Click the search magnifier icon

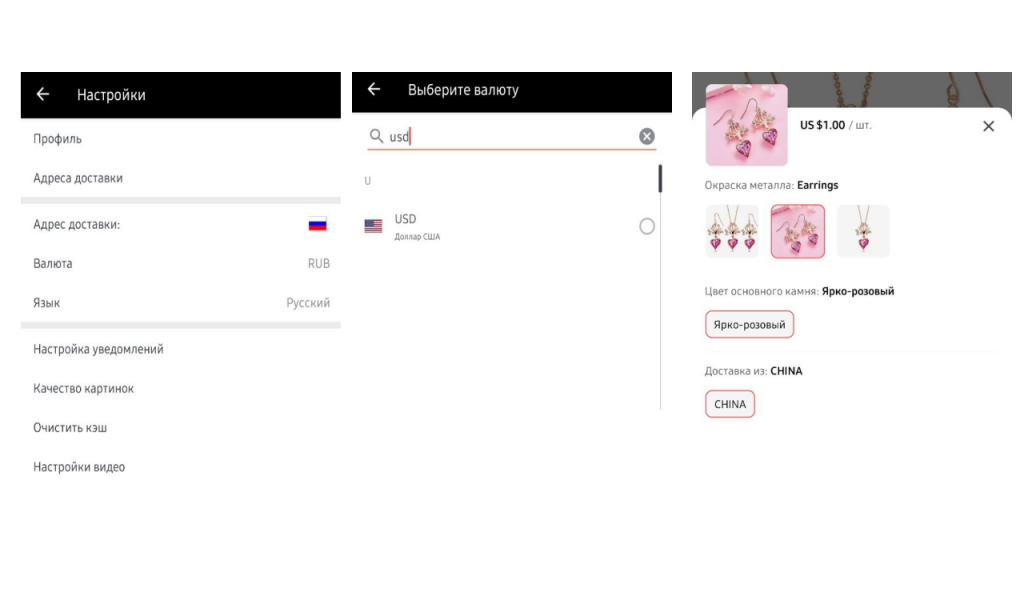(376, 136)
